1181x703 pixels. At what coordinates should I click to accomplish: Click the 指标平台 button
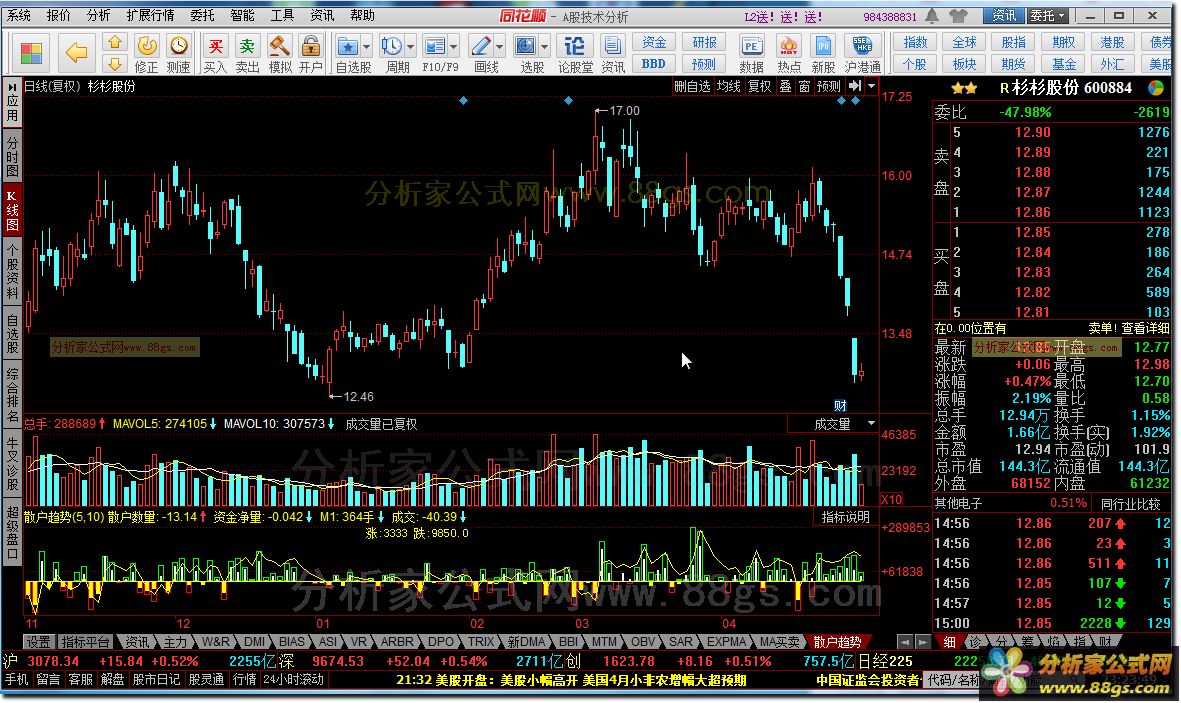tap(85, 641)
